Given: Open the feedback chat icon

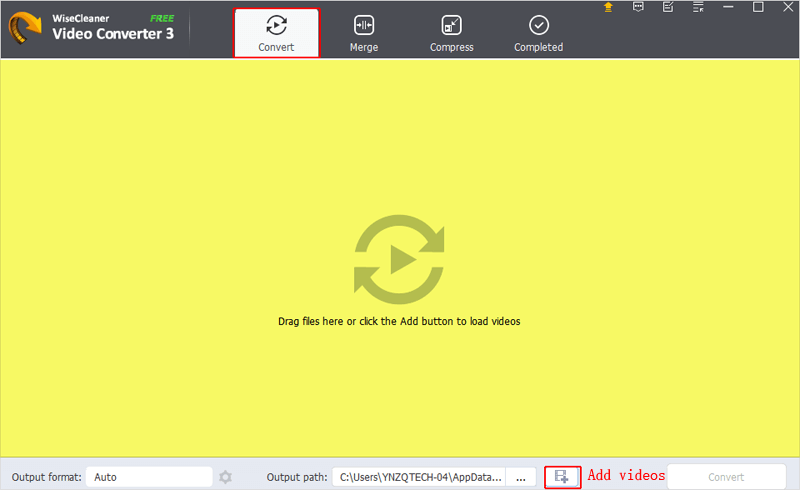Looking at the screenshot, I should click(638, 7).
